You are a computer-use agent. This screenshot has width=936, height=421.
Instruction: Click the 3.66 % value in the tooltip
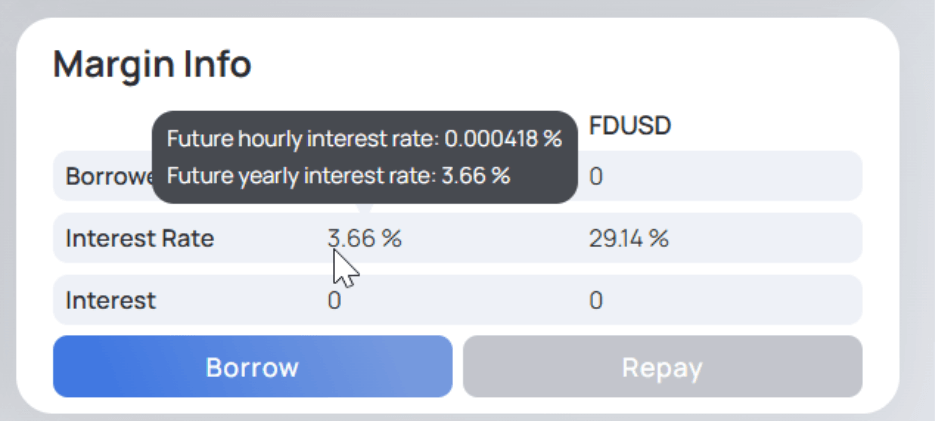[476, 176]
